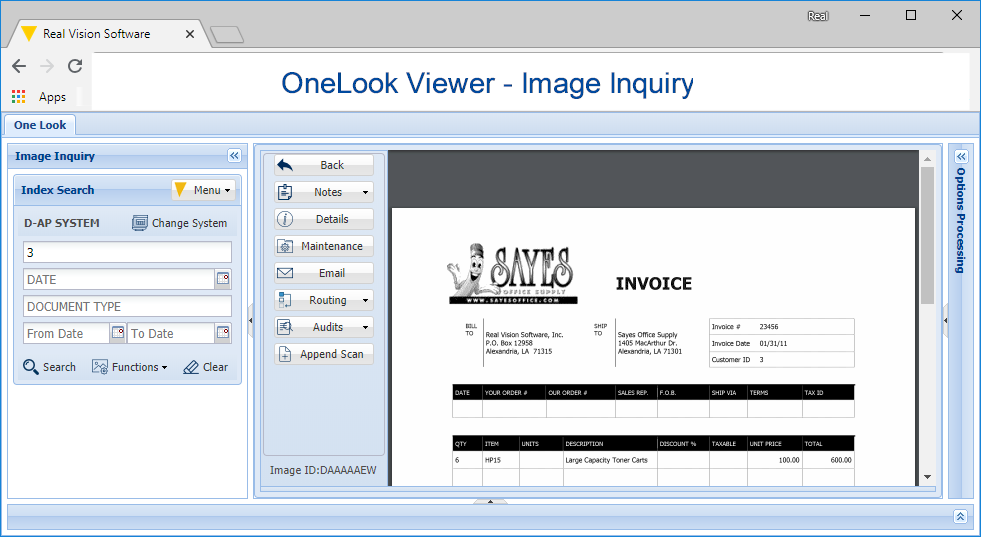Click the Change System monitor icon
Image resolution: width=981 pixels, height=537 pixels.
click(140, 223)
